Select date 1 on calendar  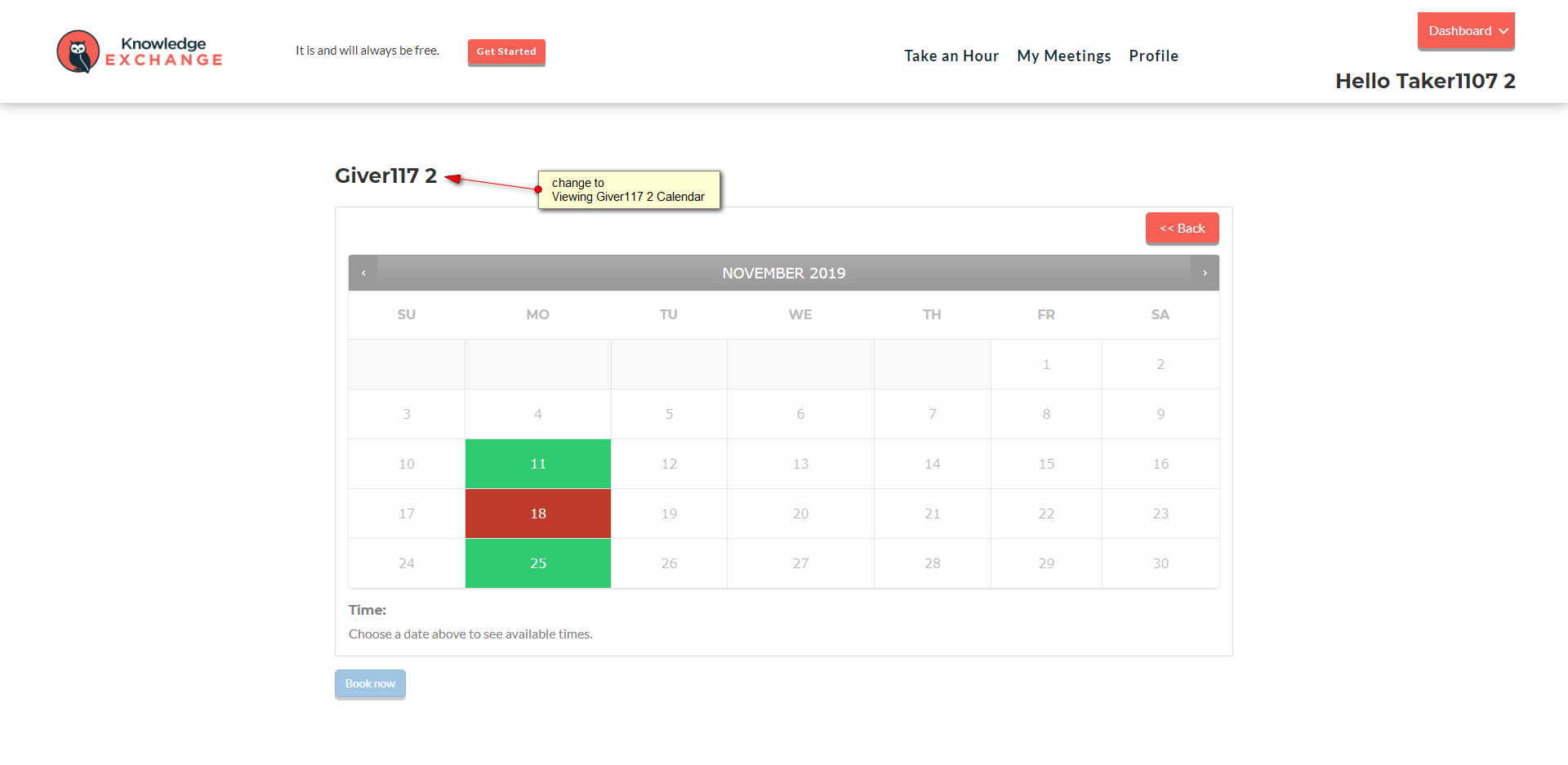point(1046,364)
